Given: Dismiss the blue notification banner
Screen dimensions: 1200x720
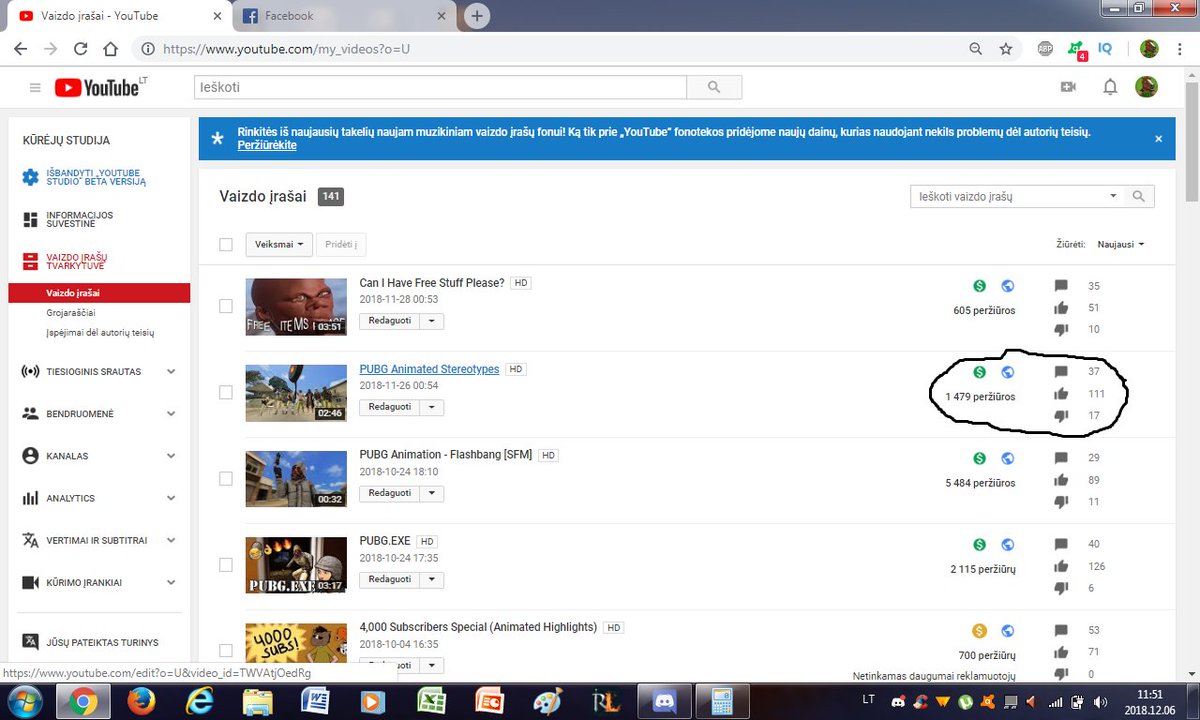Looking at the screenshot, I should click(1158, 139).
